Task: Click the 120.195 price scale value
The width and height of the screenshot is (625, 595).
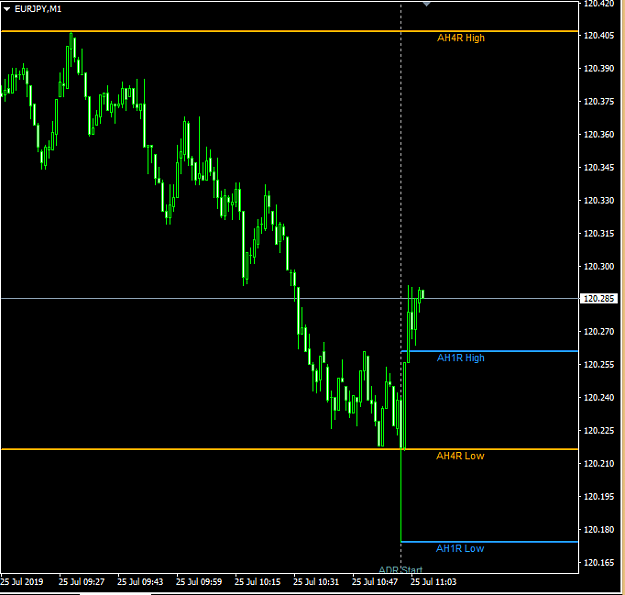Action: [x=599, y=497]
